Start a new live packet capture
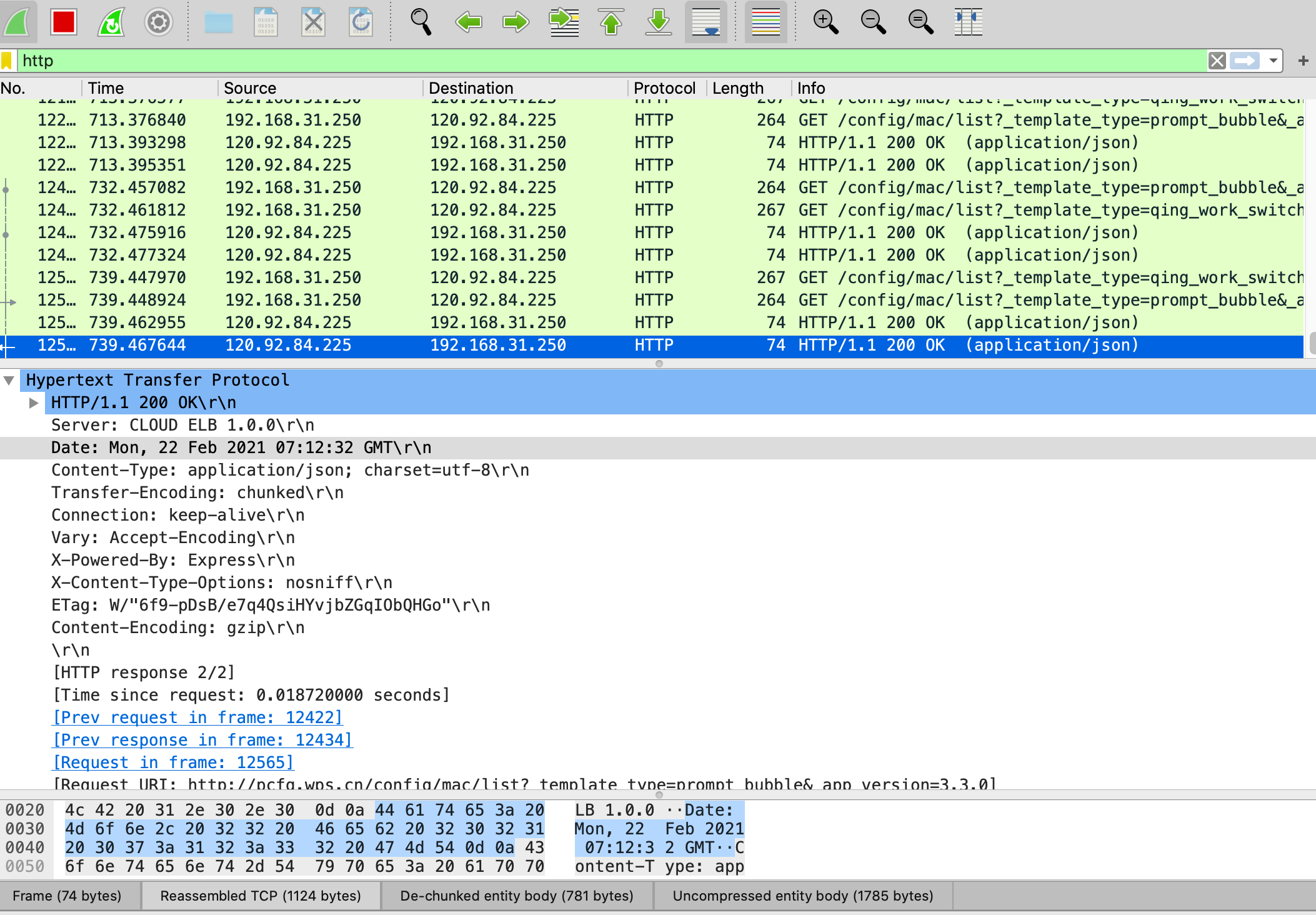The image size is (1316, 915). tap(19, 22)
